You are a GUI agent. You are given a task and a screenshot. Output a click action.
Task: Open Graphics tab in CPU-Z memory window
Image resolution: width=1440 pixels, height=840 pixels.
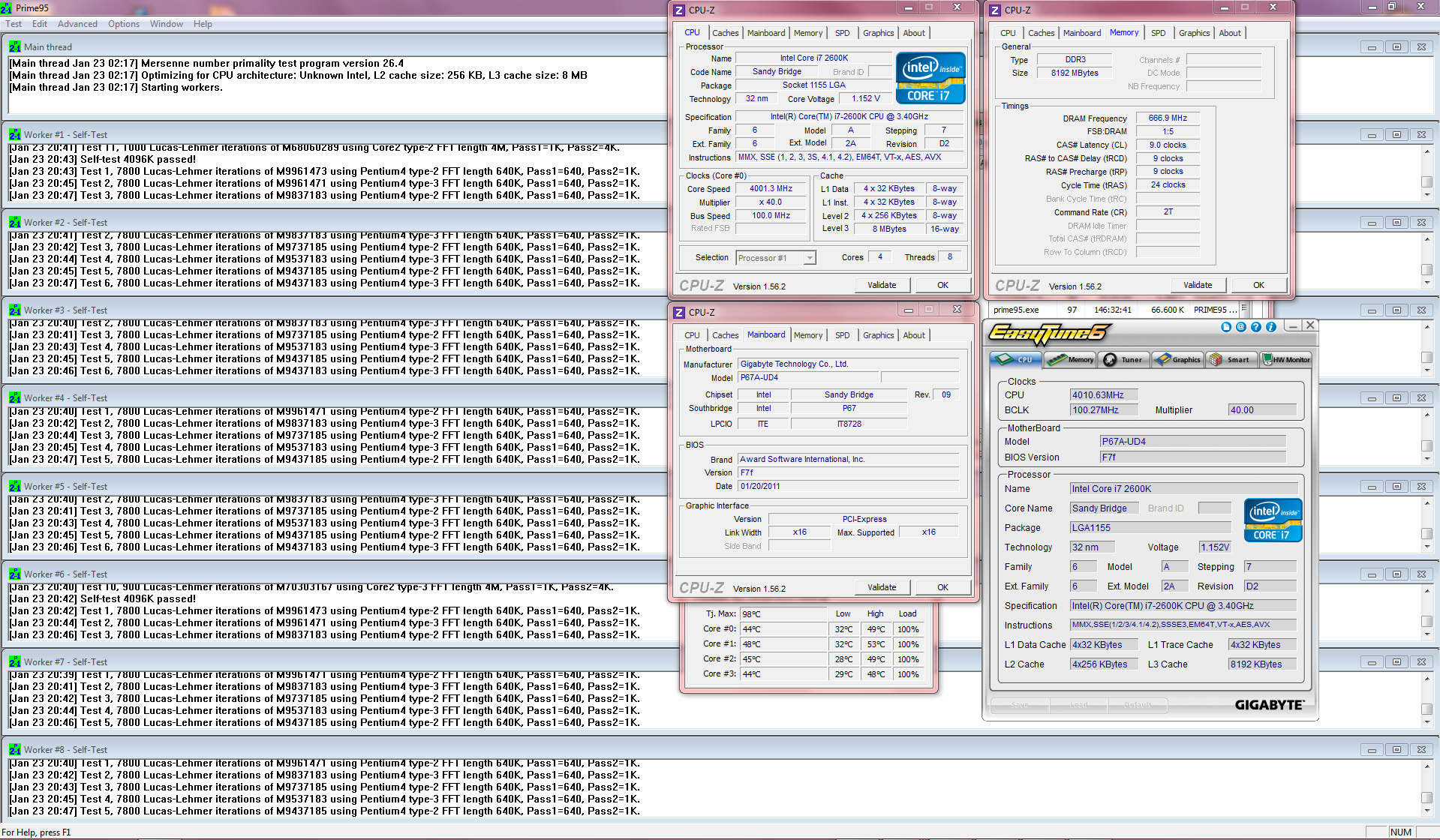coord(1194,33)
